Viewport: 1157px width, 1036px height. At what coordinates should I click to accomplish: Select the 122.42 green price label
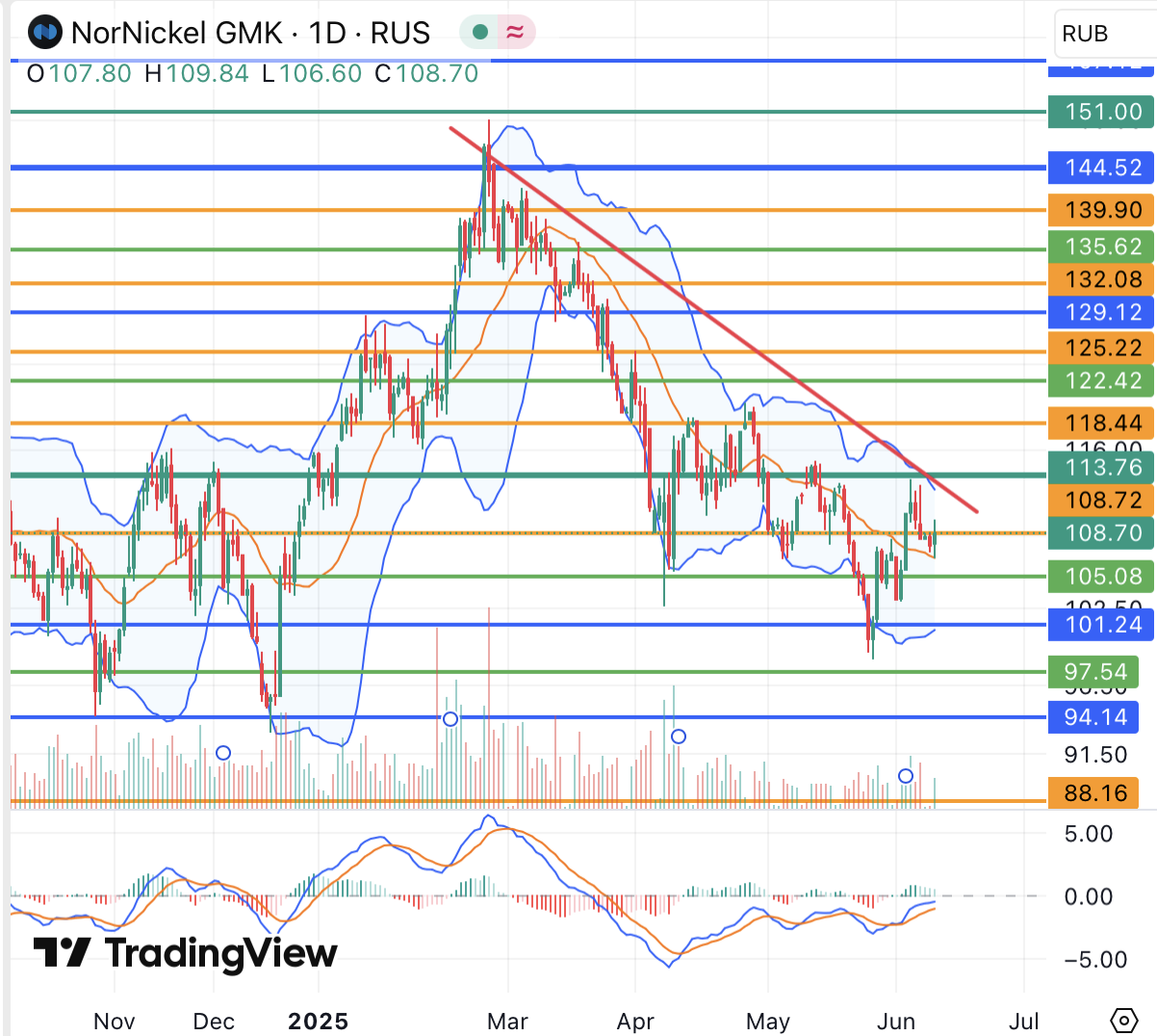pyautogui.click(x=1102, y=380)
